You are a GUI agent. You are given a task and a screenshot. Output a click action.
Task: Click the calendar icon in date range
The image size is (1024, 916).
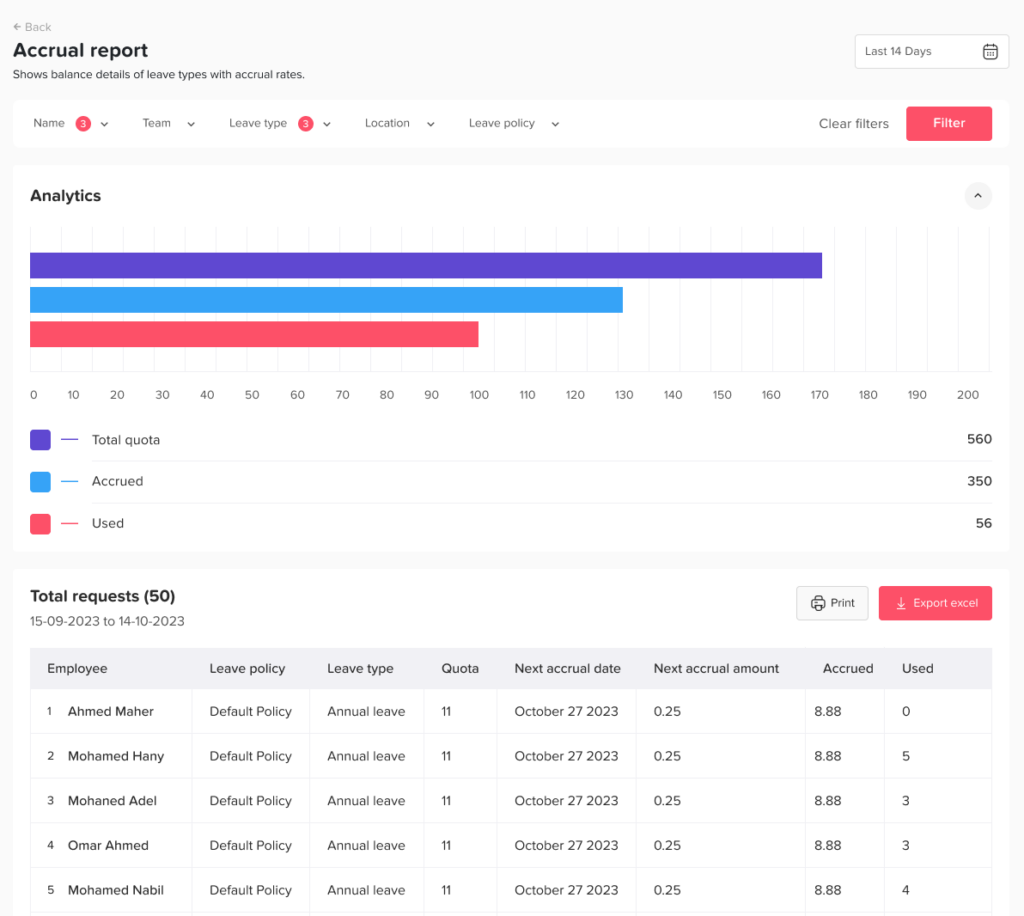[x=989, y=52]
